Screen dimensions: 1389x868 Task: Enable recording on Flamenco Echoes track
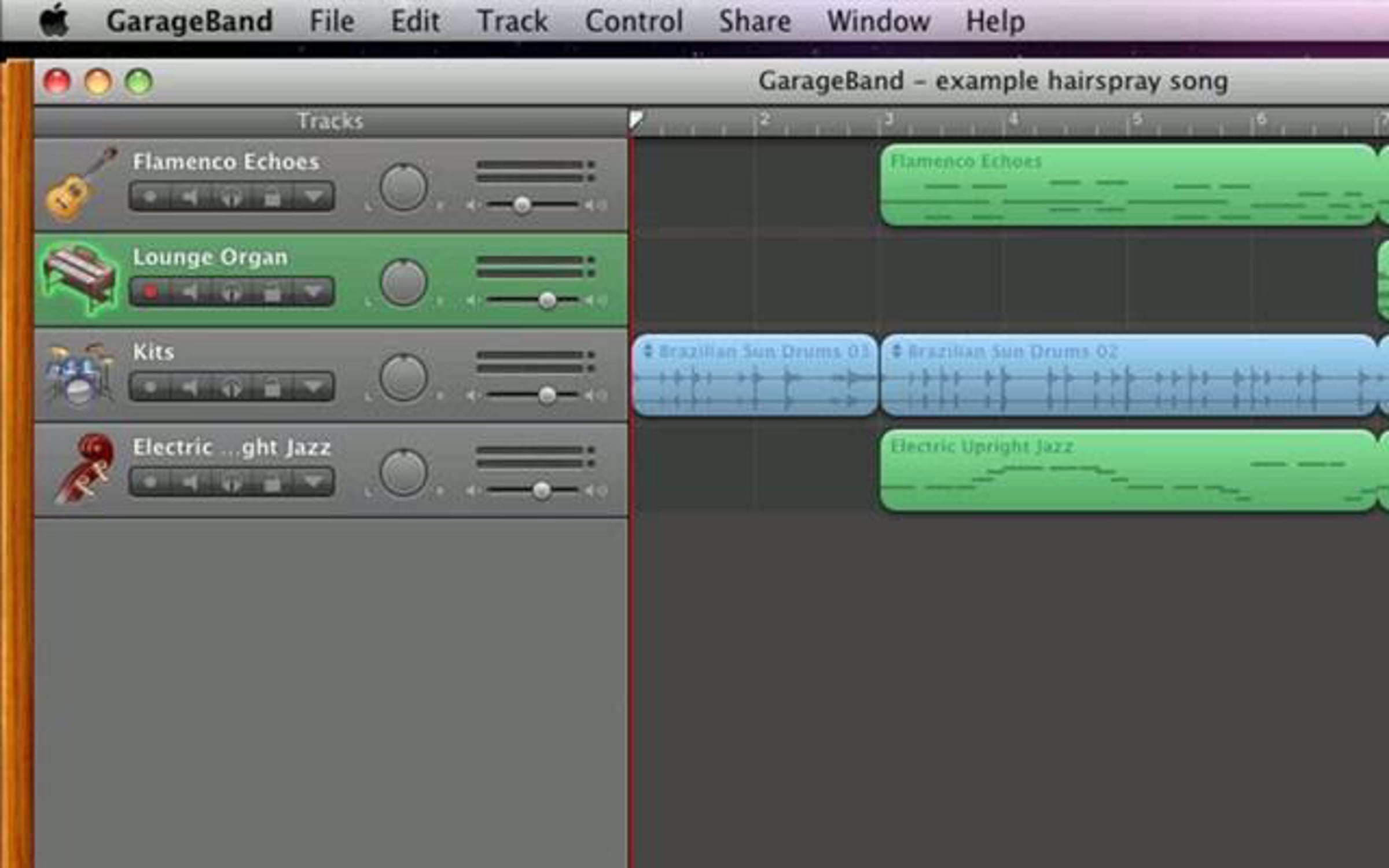150,197
